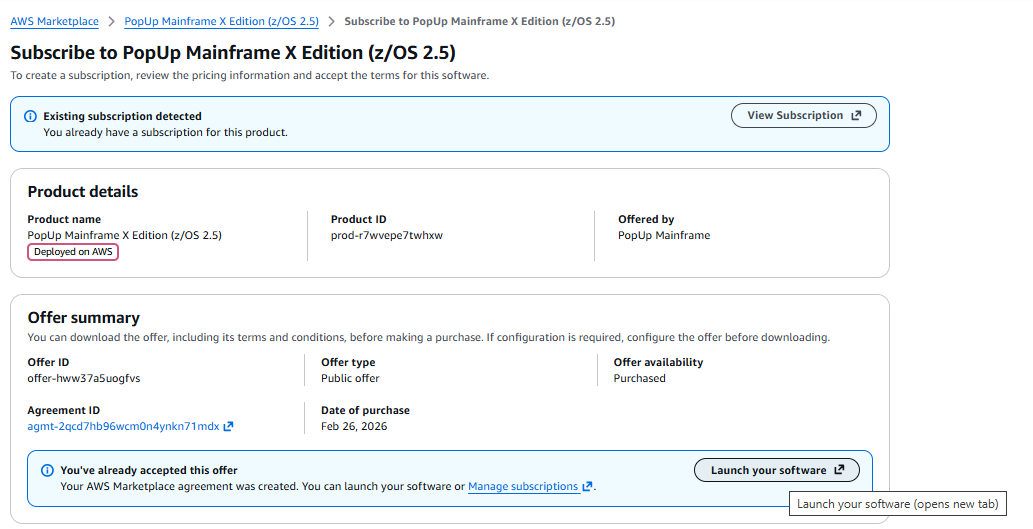Click the View Subscription button
Viewport: 1033px width, 529px height.
803,115
